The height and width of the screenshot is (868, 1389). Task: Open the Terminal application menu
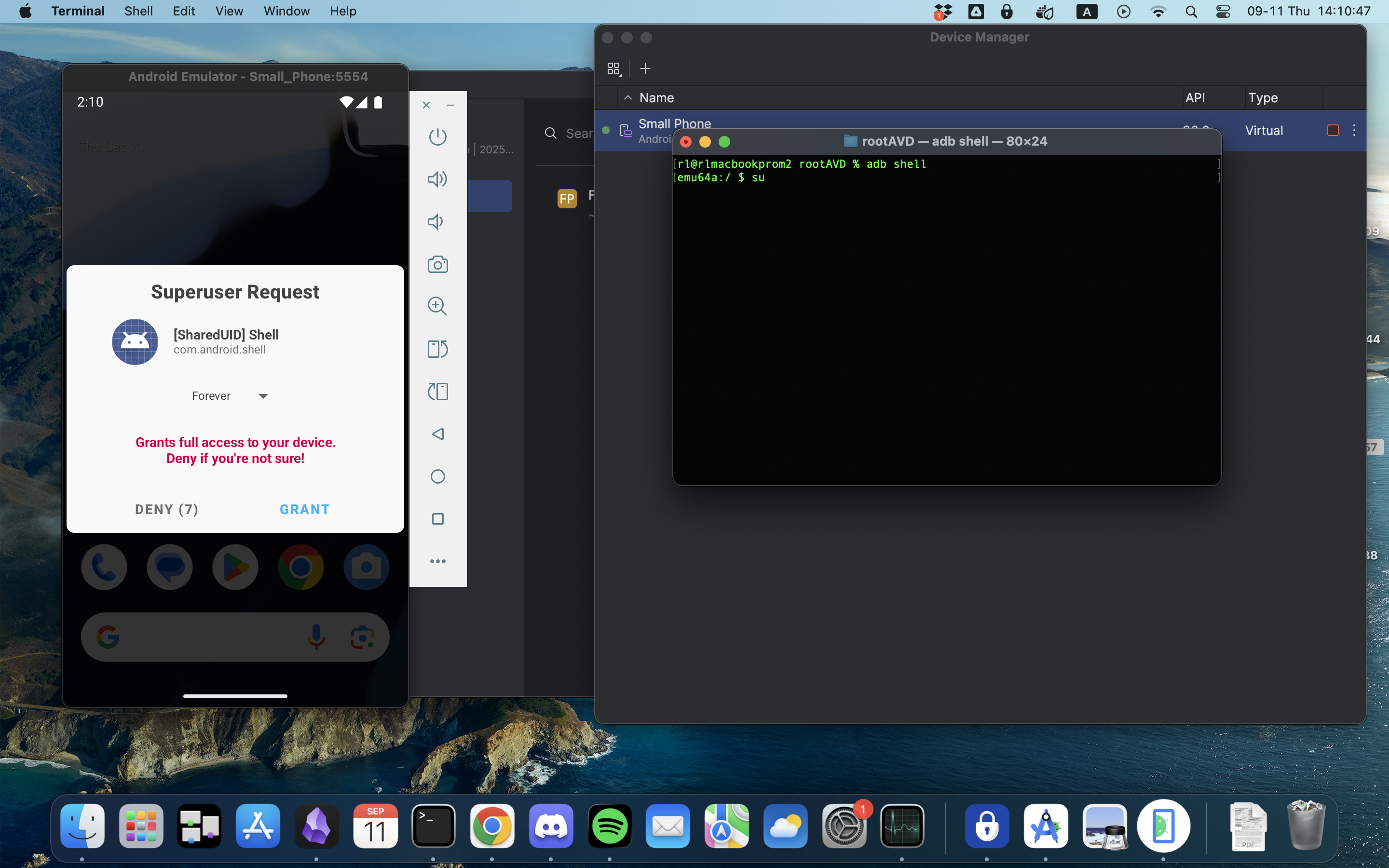78,11
